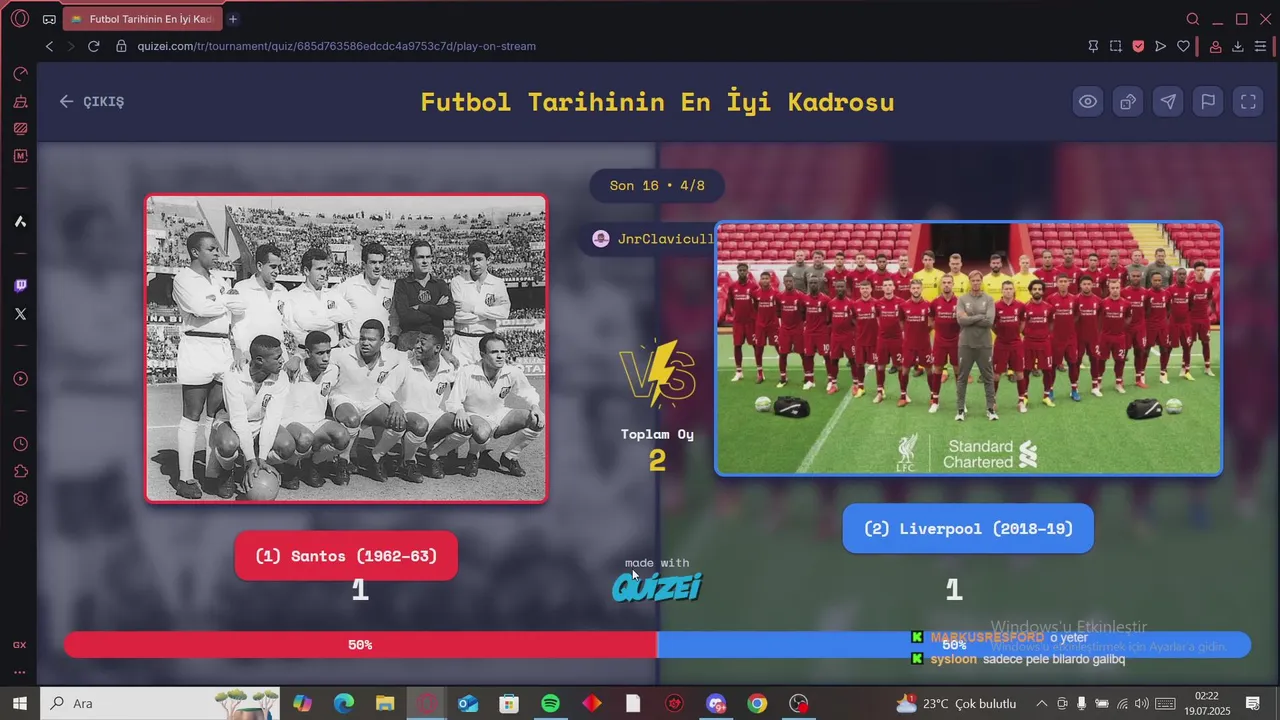Open the volume speaker tray icon

tap(1141, 703)
